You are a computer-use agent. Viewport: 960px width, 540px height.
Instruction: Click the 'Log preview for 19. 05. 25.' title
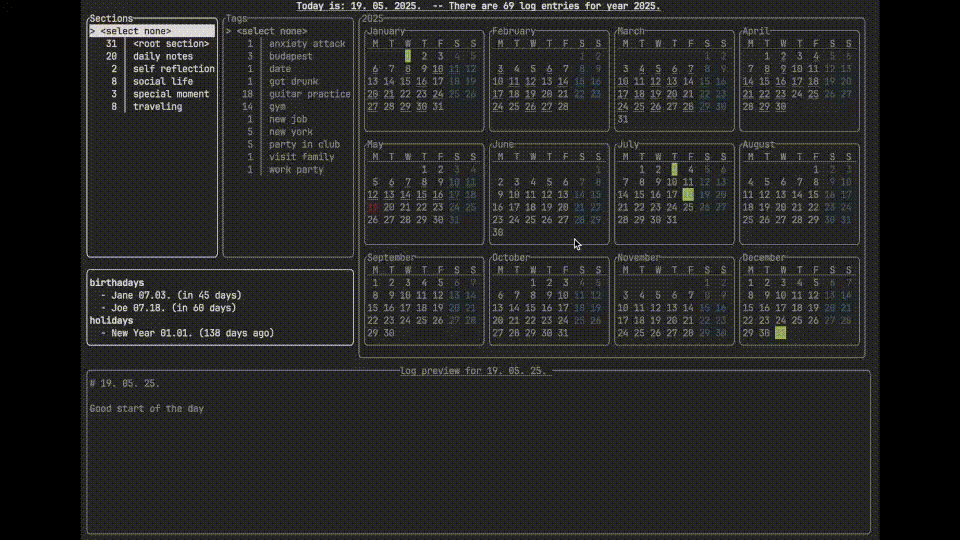coord(476,370)
